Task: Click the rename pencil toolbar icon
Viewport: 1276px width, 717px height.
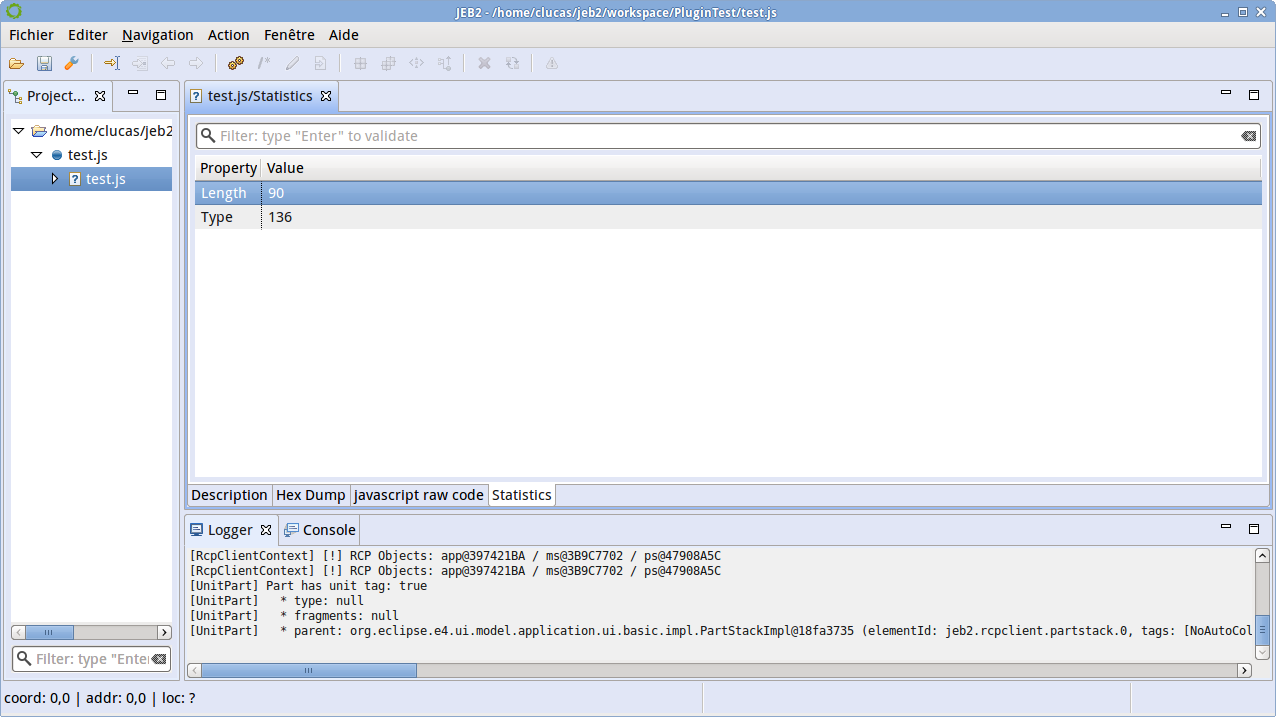Action: pos(292,63)
